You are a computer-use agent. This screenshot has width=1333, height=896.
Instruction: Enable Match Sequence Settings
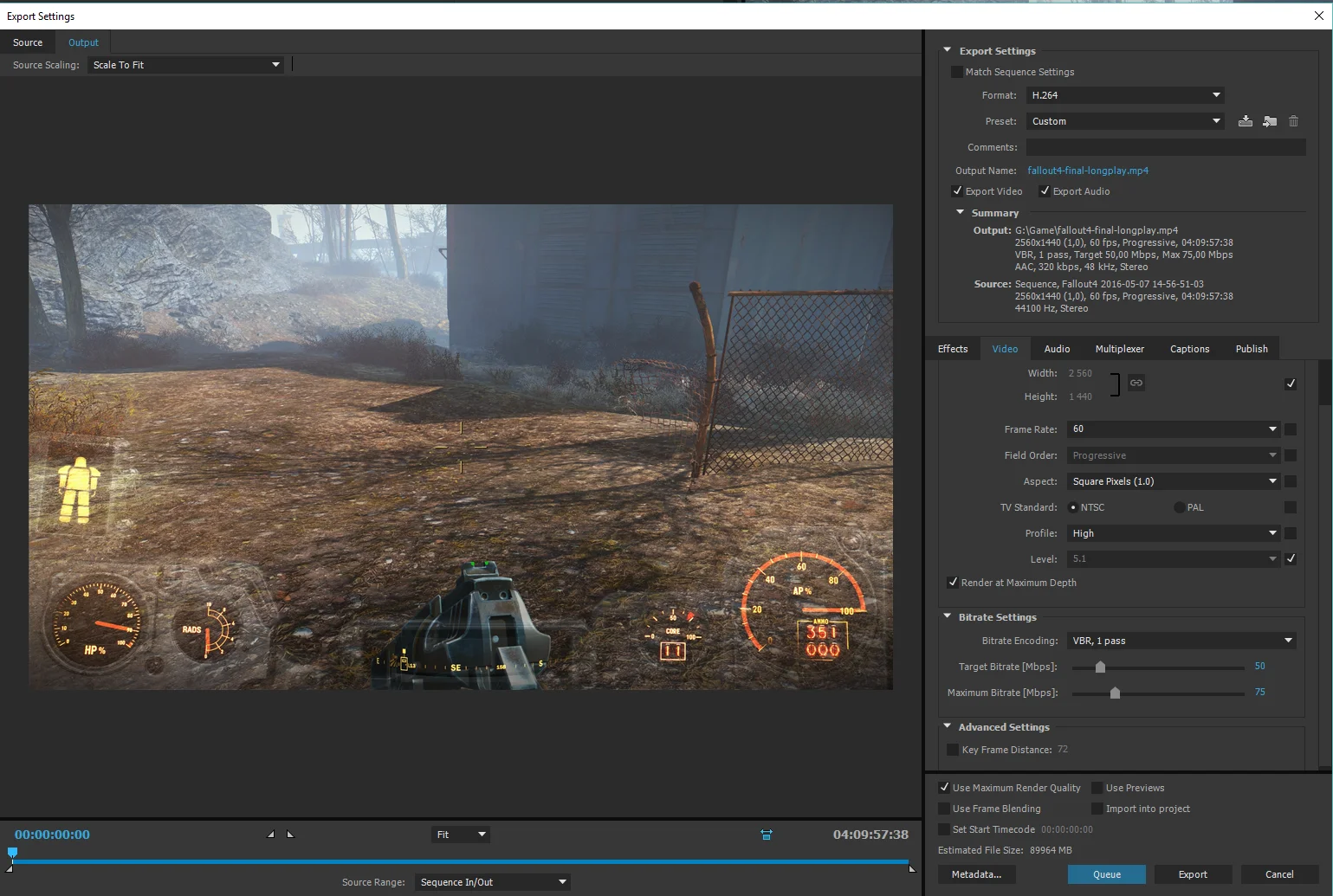956,72
